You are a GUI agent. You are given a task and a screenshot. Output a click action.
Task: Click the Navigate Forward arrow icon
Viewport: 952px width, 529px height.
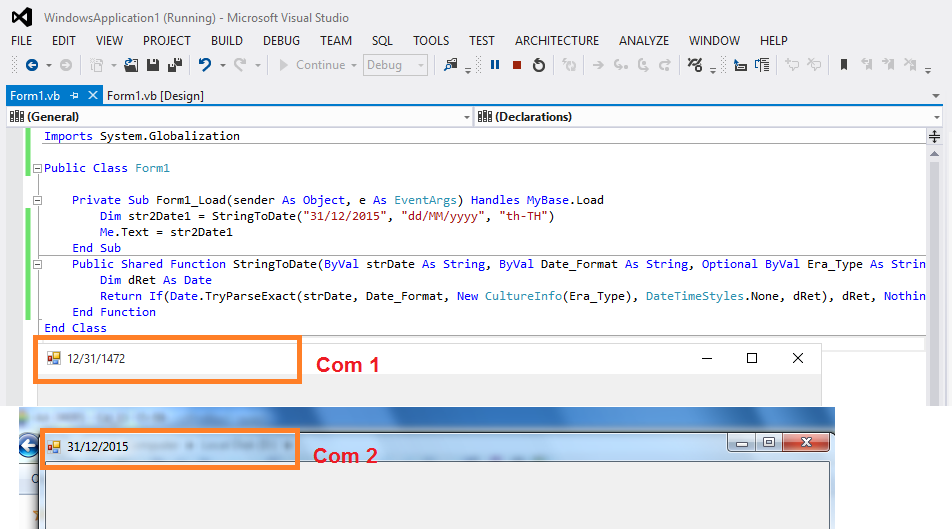[x=66, y=65]
